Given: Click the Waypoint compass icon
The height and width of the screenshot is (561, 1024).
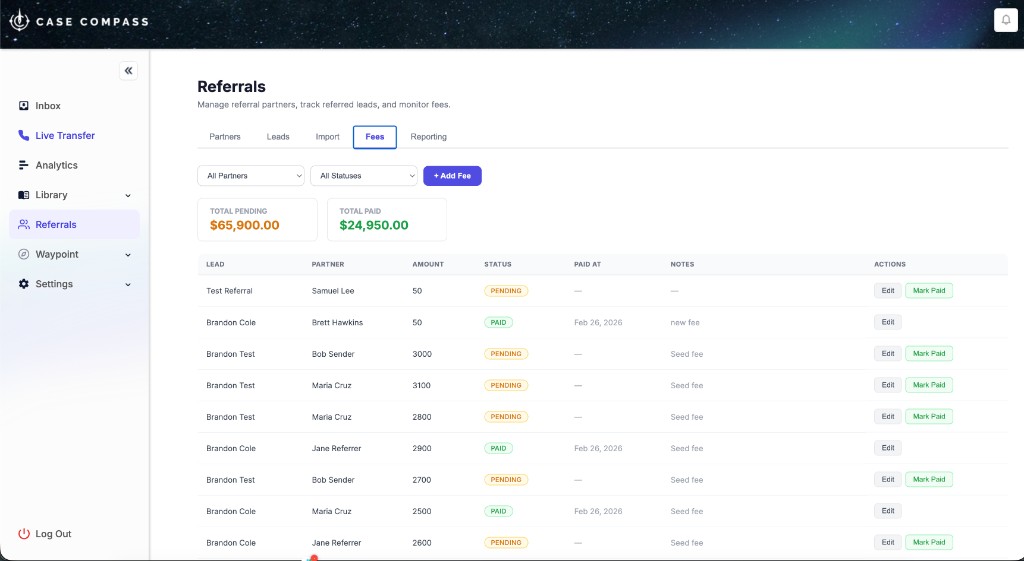Looking at the screenshot, I should [24, 254].
